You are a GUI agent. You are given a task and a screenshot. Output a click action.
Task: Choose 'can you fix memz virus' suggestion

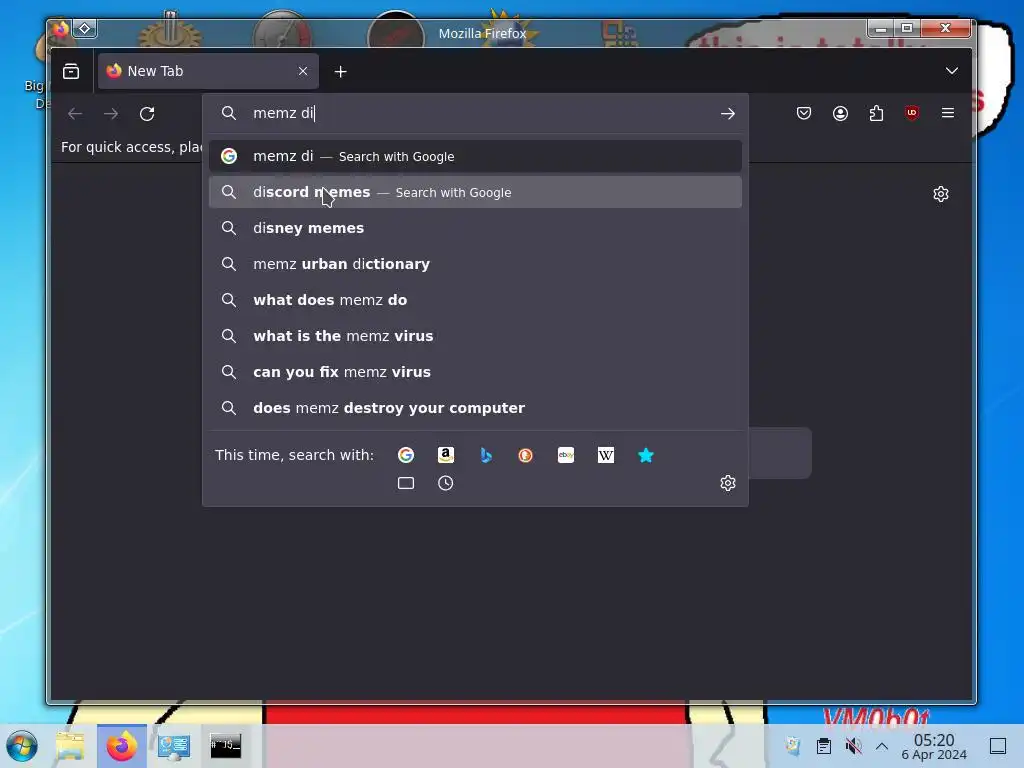[475, 372]
